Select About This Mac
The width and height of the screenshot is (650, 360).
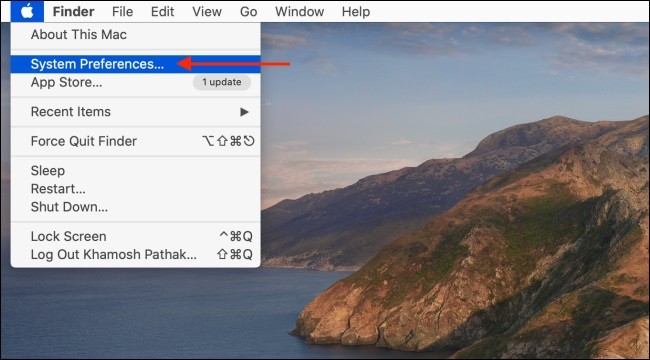136,35
